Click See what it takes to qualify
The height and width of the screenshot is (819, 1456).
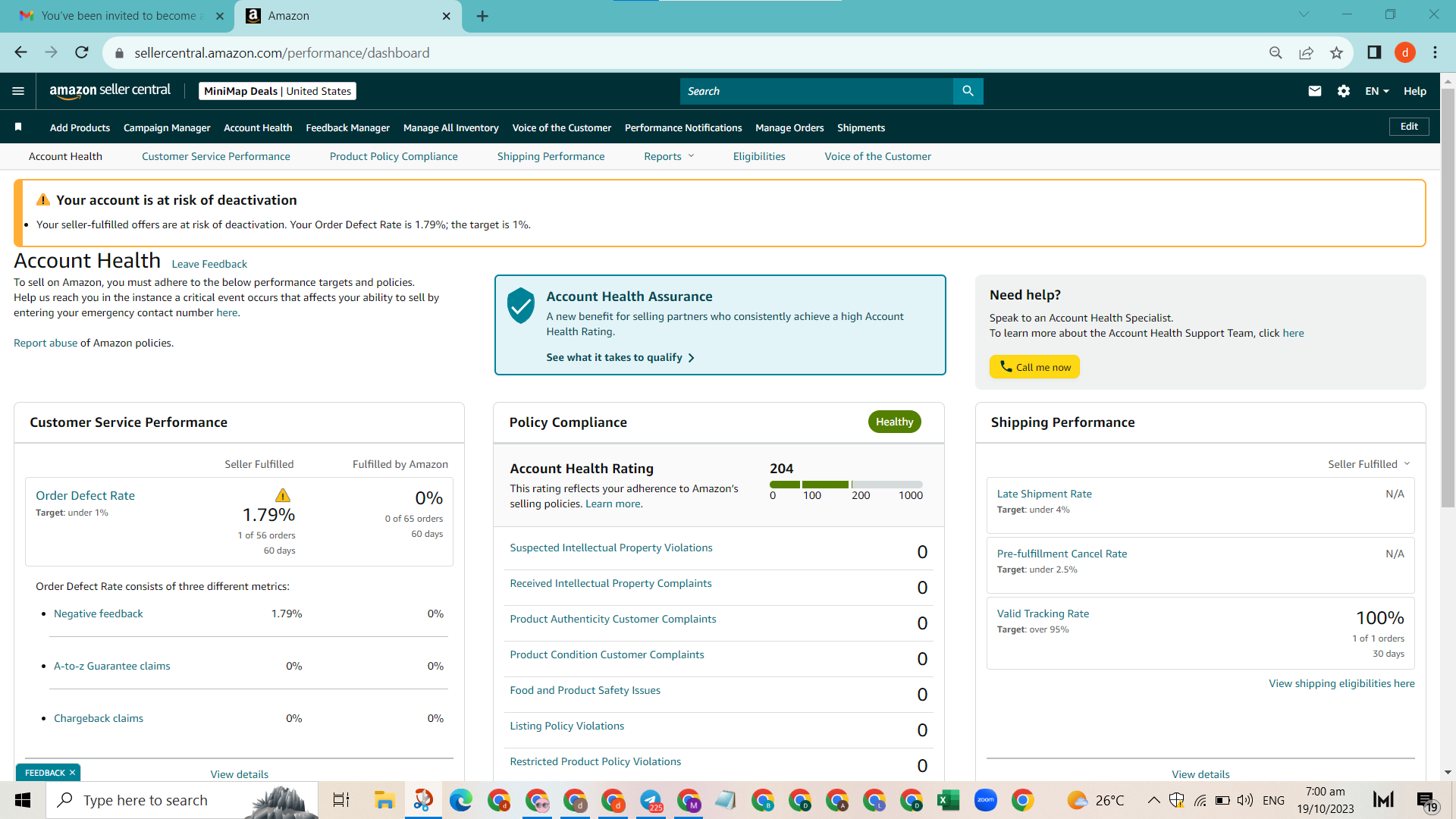tap(620, 357)
